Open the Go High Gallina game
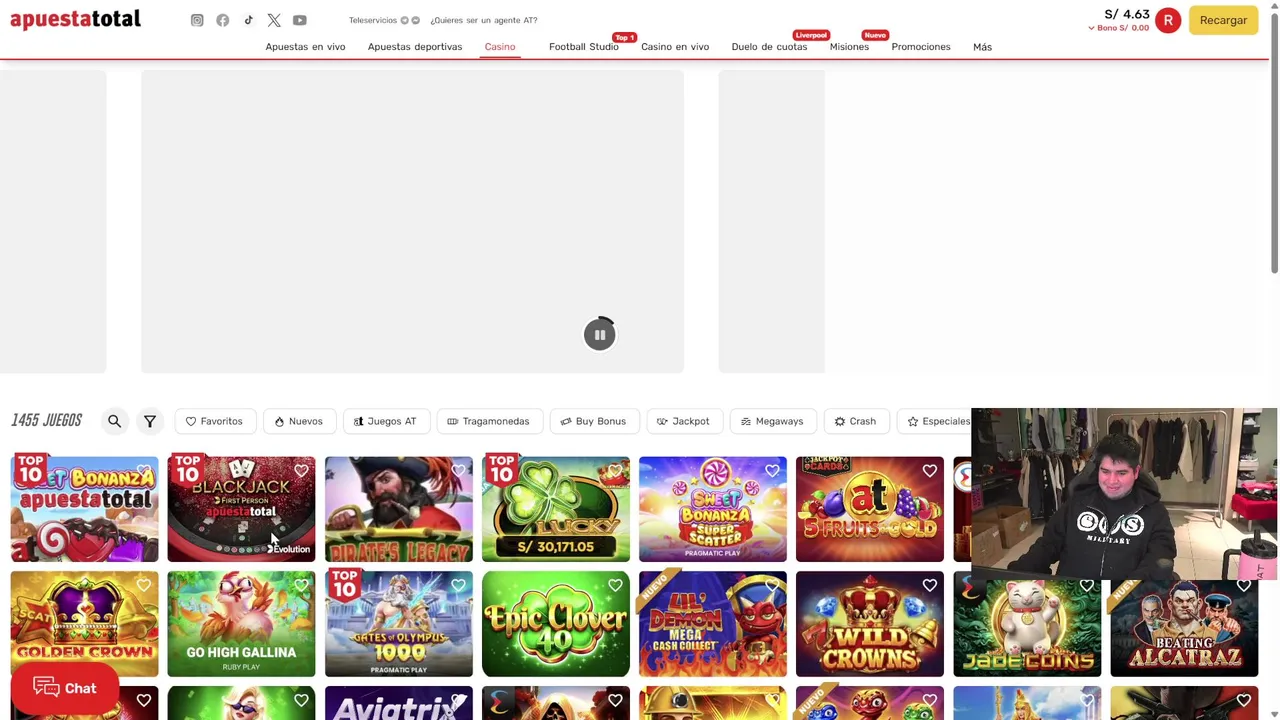The height and width of the screenshot is (720, 1280). [x=241, y=624]
